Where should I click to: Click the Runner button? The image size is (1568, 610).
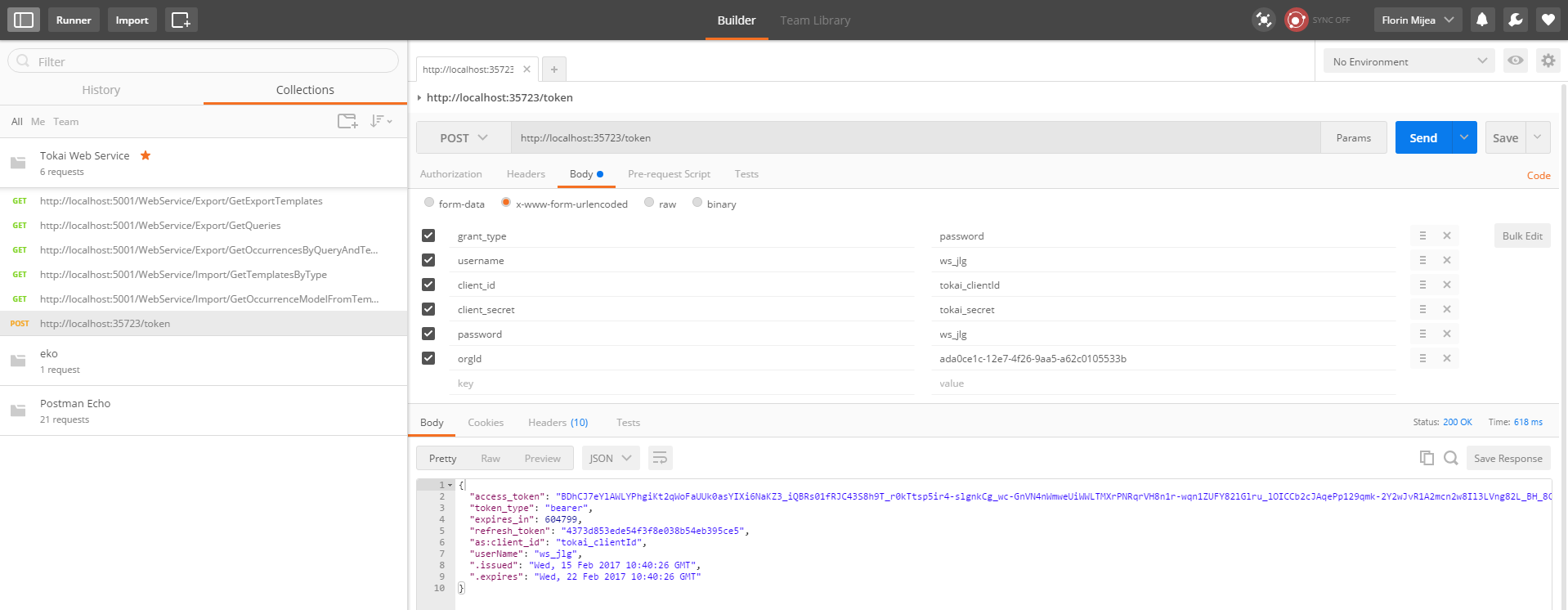[x=74, y=20]
